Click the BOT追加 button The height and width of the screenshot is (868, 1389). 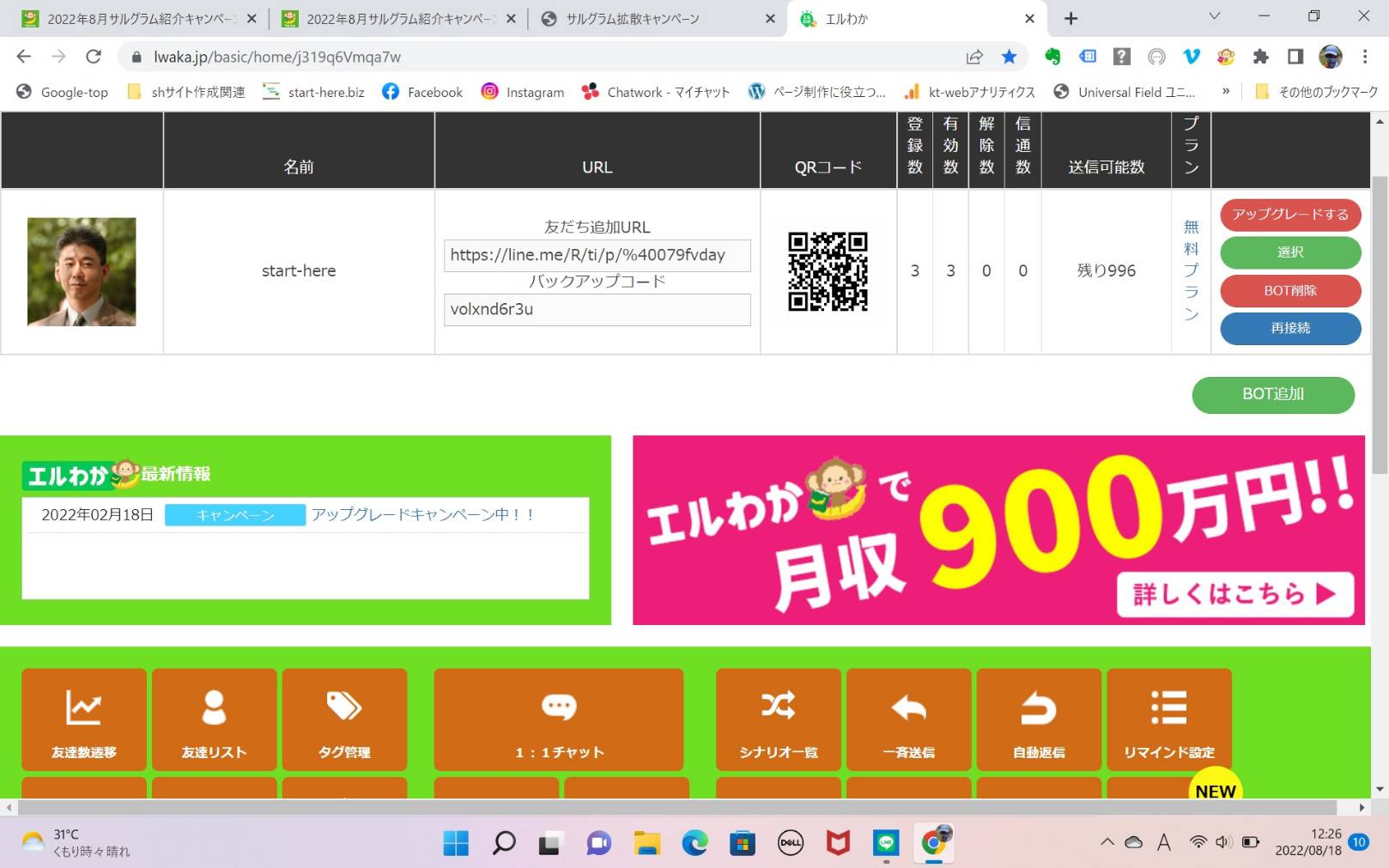[1273, 394]
